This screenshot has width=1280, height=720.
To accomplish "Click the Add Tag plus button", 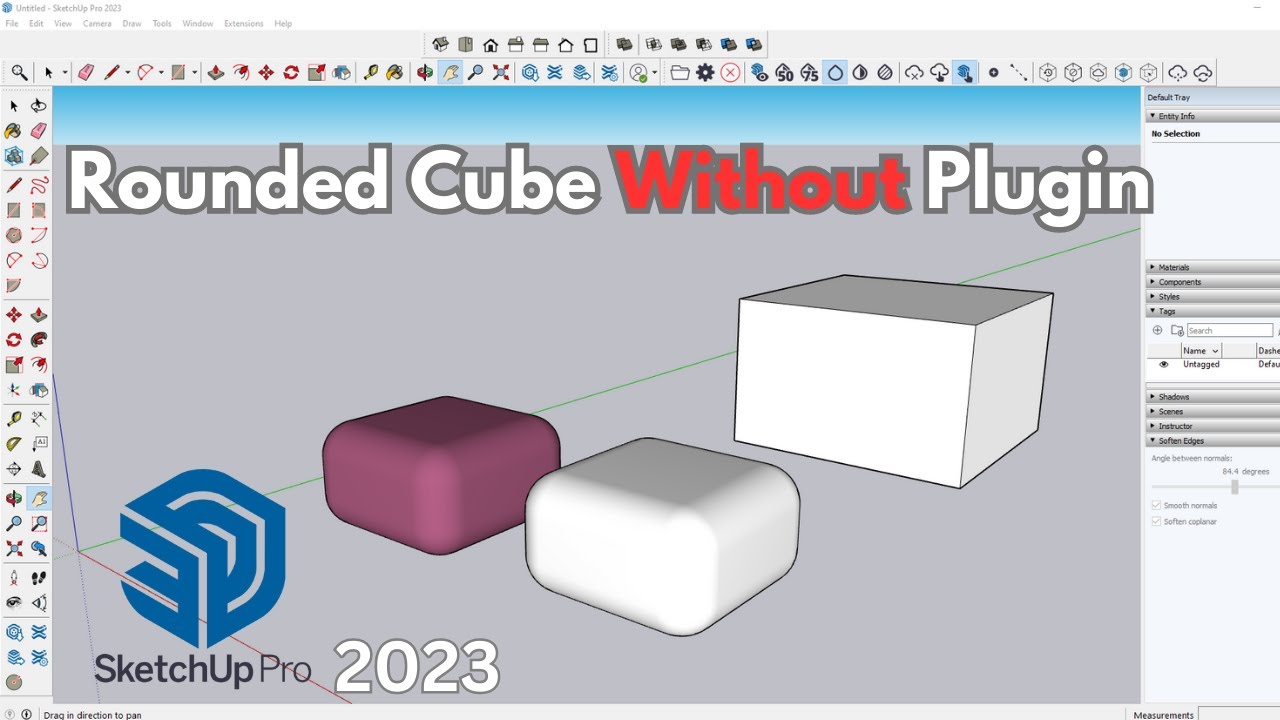I will (1158, 330).
